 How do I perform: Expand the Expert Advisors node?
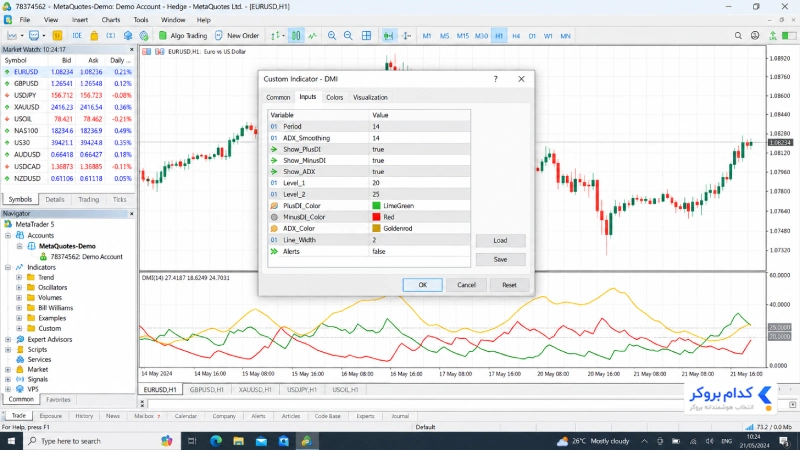[x=8, y=339]
